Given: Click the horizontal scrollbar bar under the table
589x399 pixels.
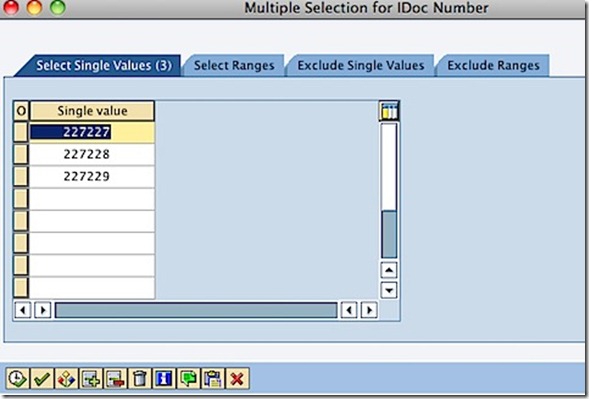Looking at the screenshot, I should pos(196,310).
